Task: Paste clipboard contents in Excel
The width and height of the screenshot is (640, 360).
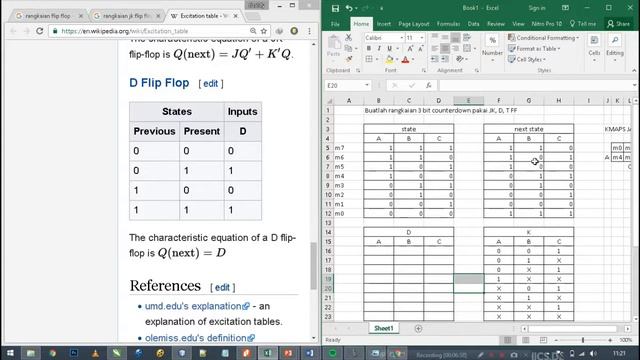Action: click(333, 46)
